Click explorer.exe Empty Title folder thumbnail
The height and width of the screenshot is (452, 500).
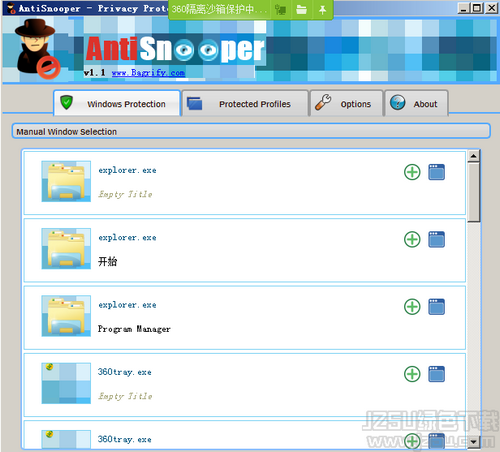(x=66, y=181)
